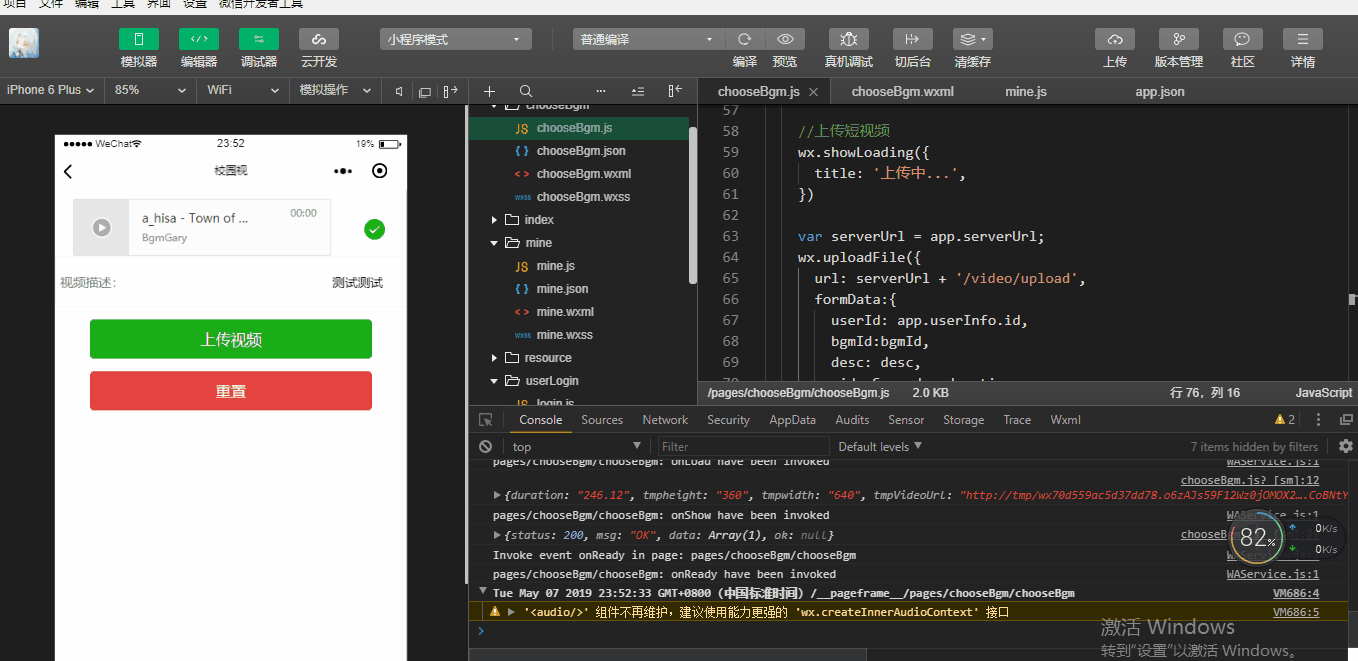Click the preview eye icon (预览)
The width and height of the screenshot is (1358, 661).
[786, 39]
